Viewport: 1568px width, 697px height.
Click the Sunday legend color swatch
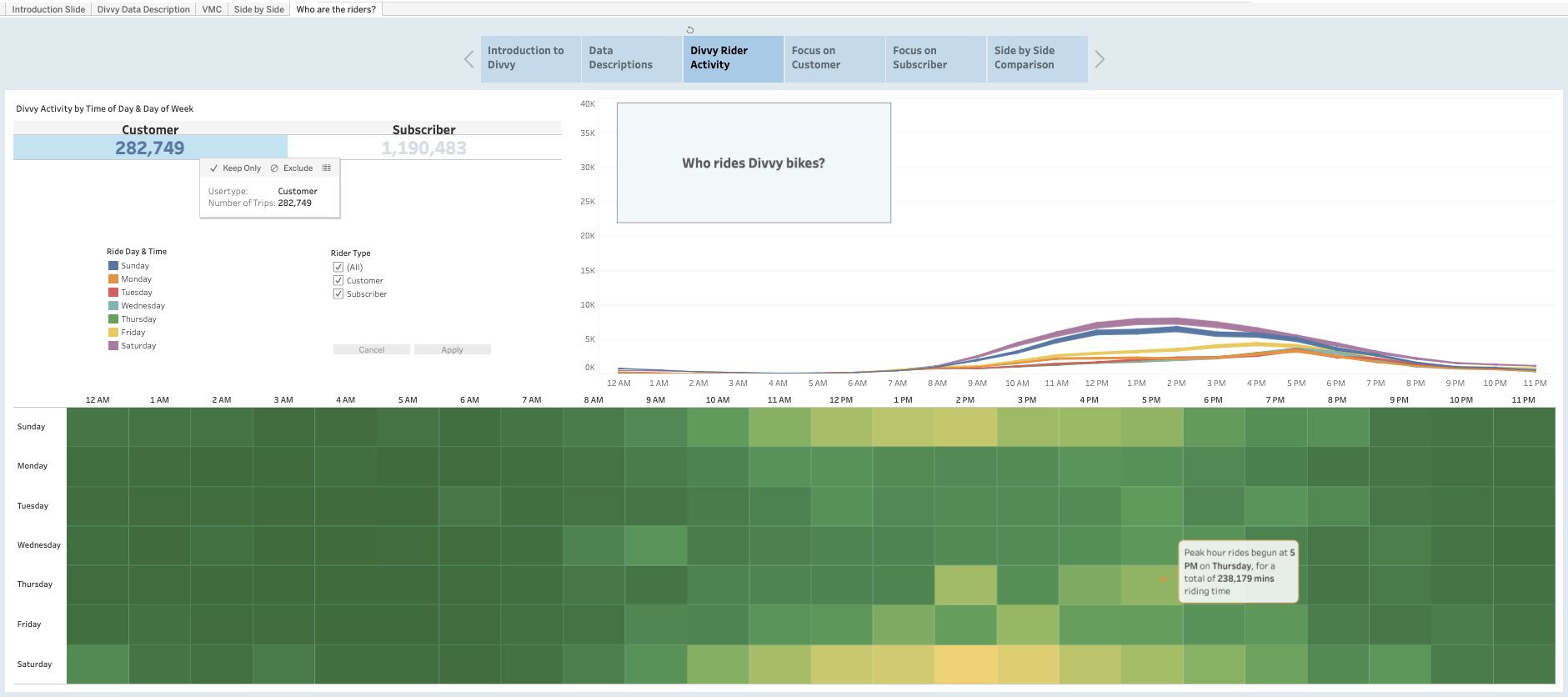[113, 265]
